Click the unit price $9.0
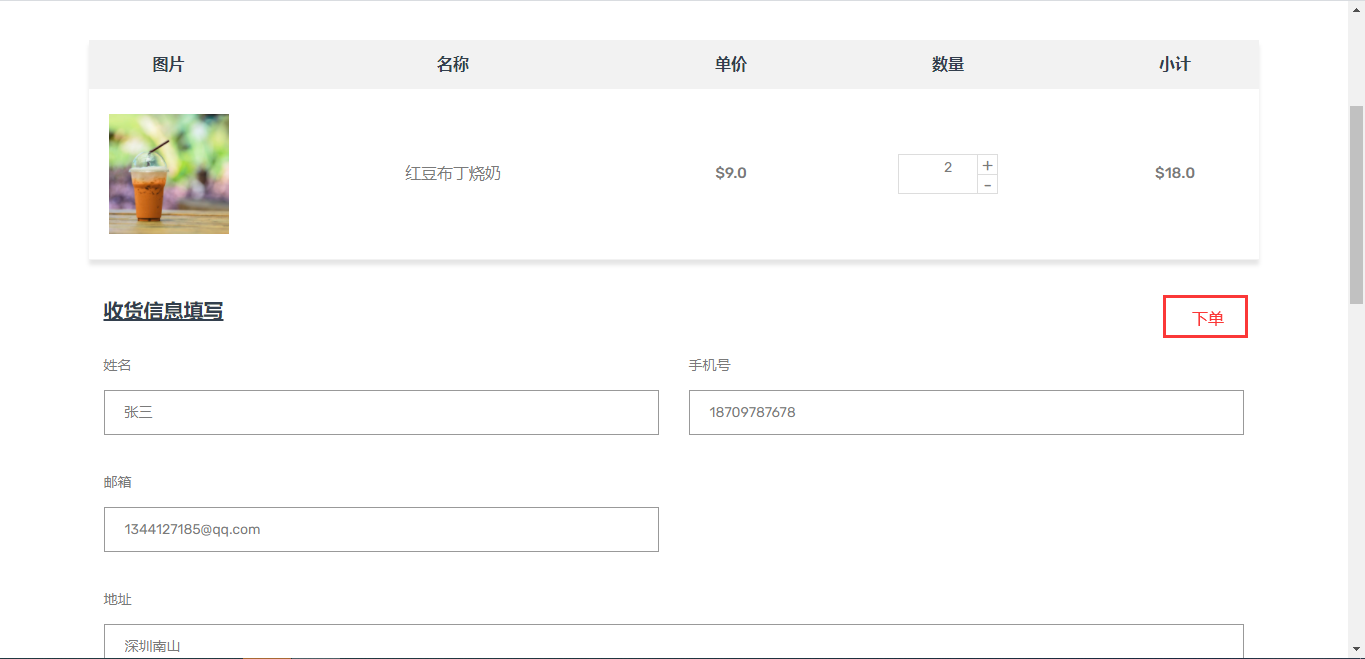 (731, 173)
